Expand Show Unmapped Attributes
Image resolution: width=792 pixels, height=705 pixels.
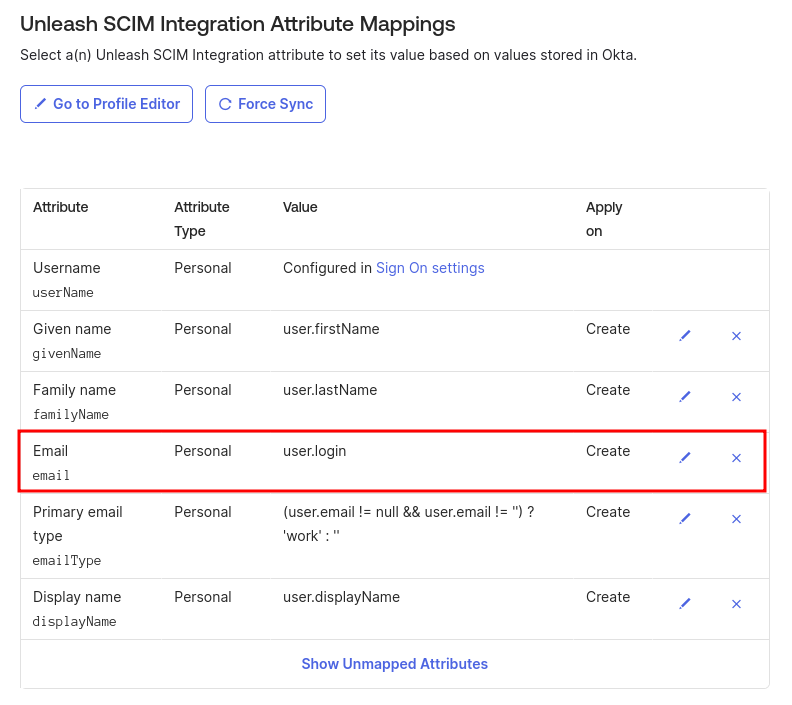395,664
